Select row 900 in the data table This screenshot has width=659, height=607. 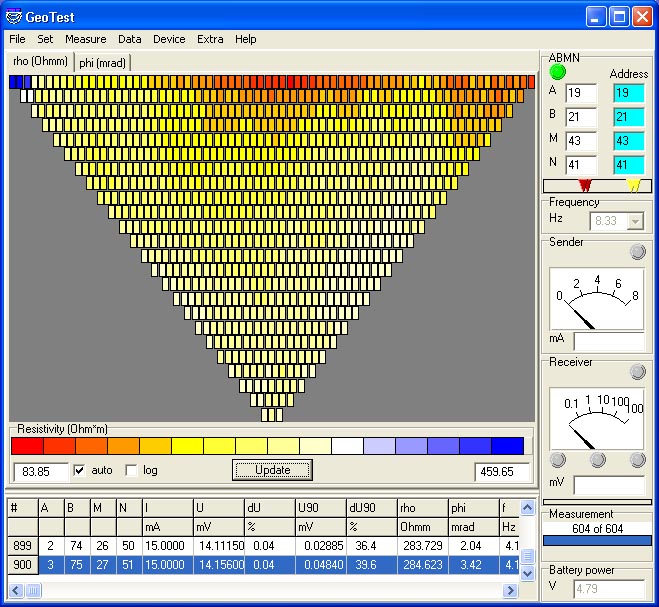264,565
